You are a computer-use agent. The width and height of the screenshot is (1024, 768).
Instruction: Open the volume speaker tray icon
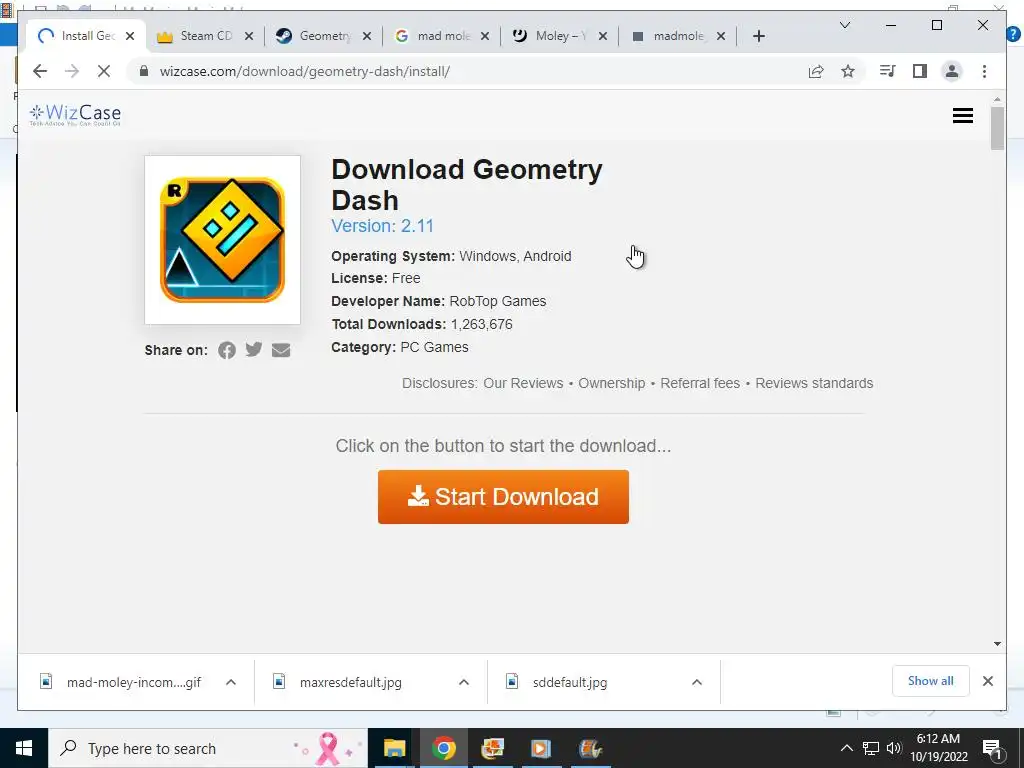coord(894,748)
